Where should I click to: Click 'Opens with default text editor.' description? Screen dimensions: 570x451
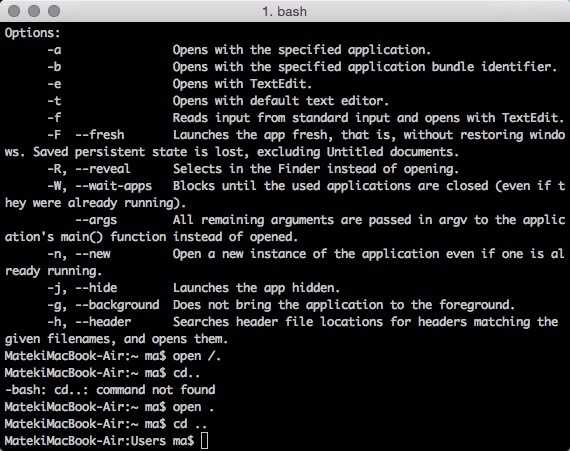coord(281,101)
